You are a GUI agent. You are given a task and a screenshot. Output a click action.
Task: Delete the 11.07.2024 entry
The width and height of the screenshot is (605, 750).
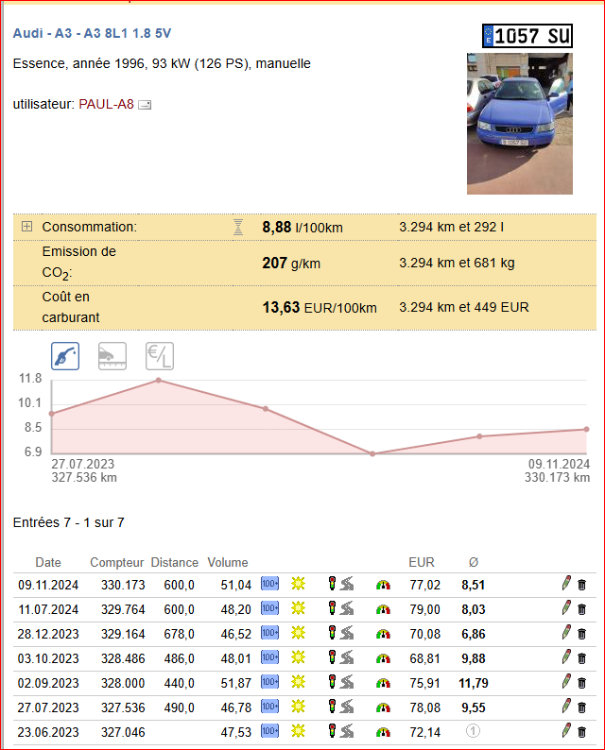click(582, 609)
